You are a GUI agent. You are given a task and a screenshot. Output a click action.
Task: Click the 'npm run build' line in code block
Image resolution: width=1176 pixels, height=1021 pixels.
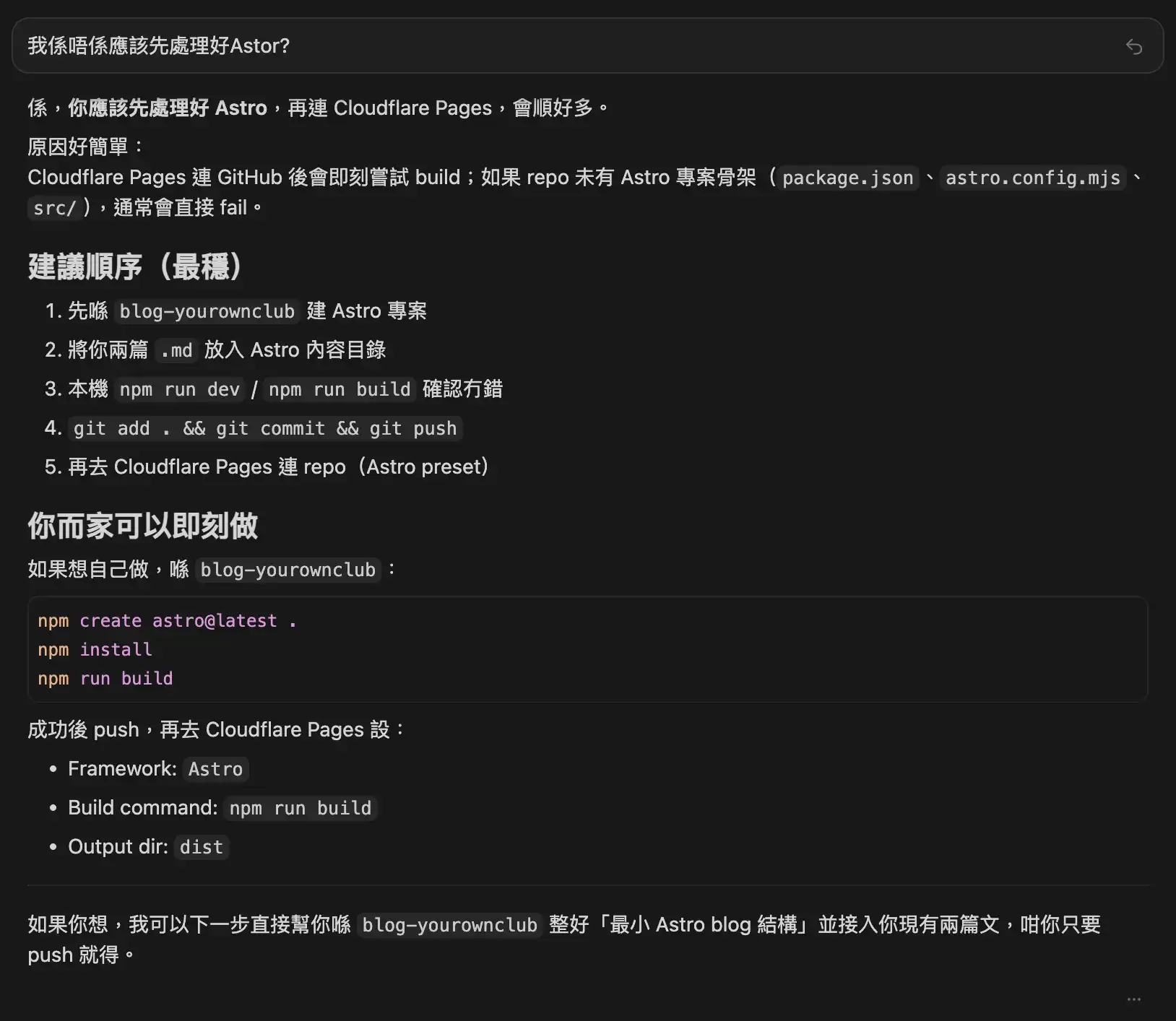[x=105, y=679]
